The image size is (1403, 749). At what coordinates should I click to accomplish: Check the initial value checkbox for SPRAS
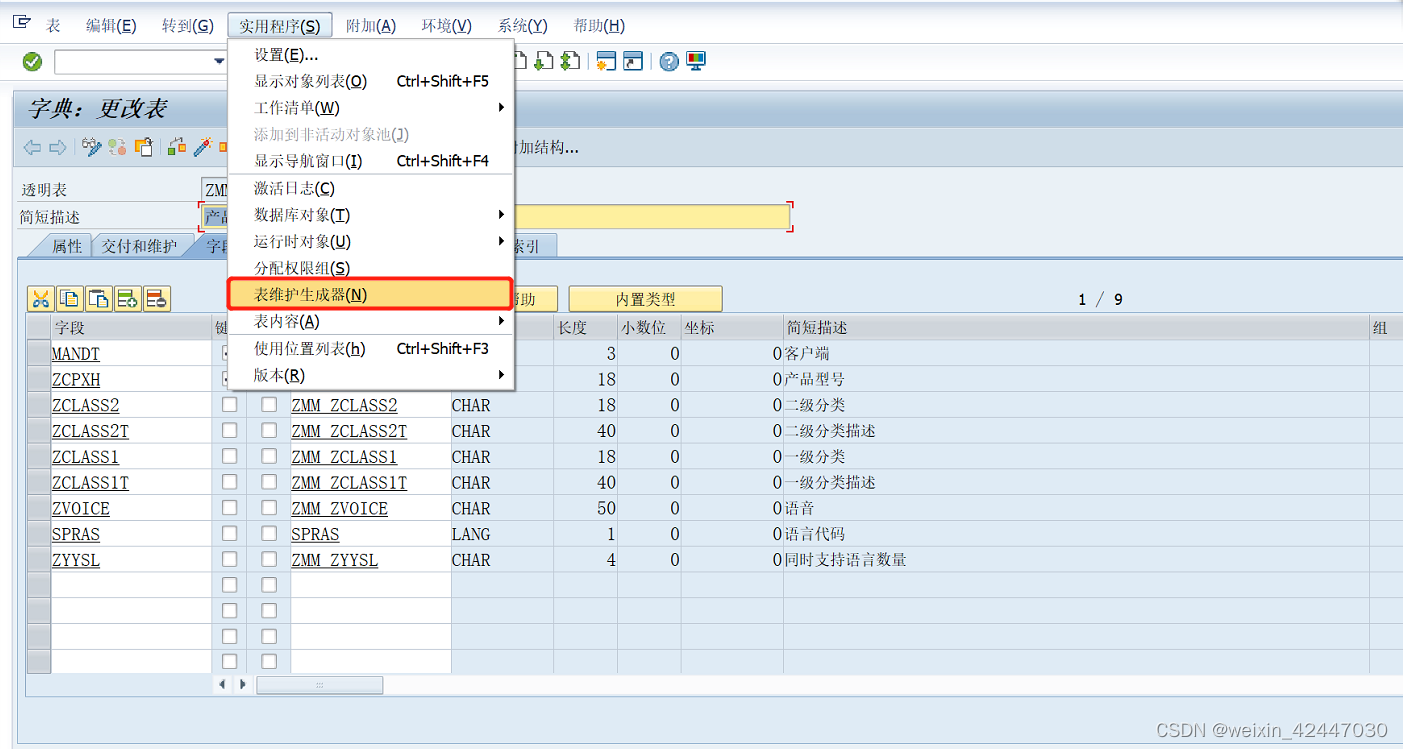pos(267,533)
